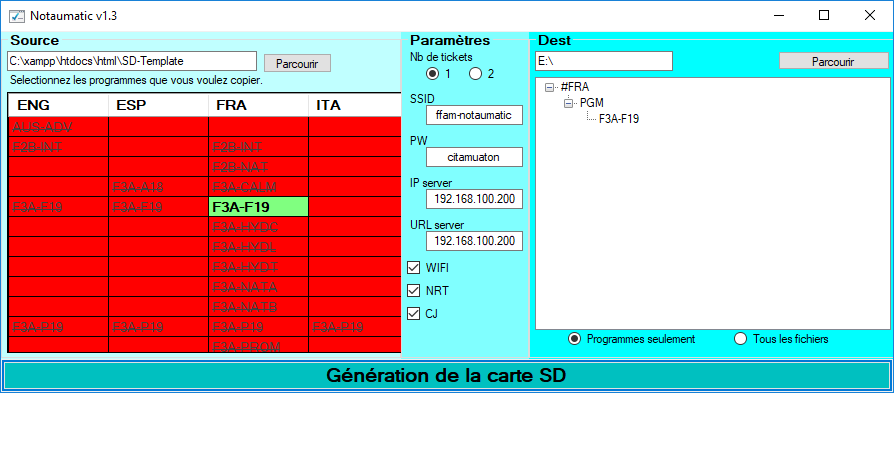Enable the WIFI checkbox
Viewport: 894px width, 460px height.
pyautogui.click(x=414, y=268)
